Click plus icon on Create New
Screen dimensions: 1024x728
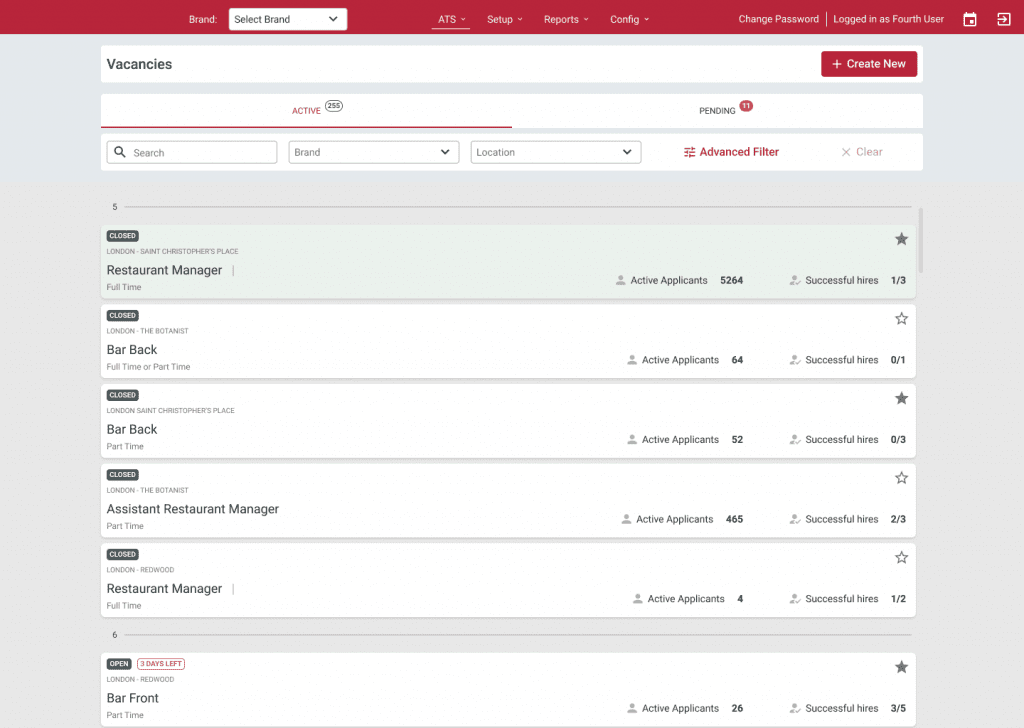[x=837, y=64]
